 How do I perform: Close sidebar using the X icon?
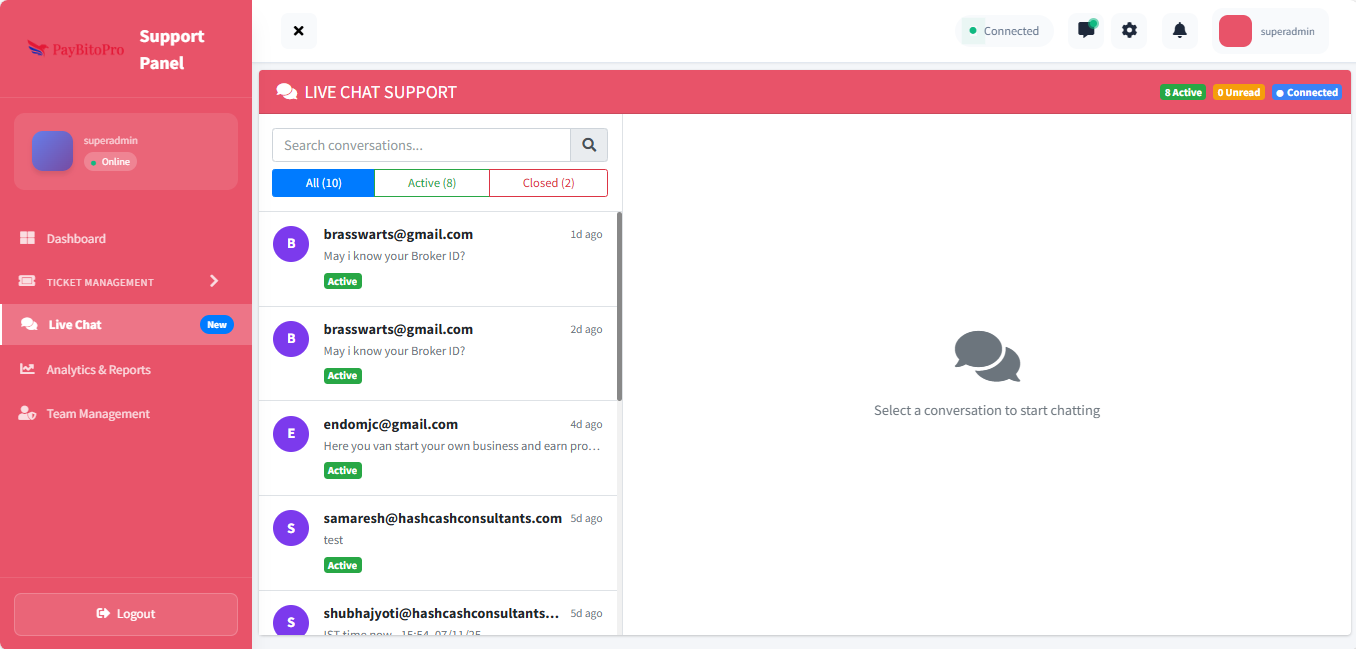(298, 31)
